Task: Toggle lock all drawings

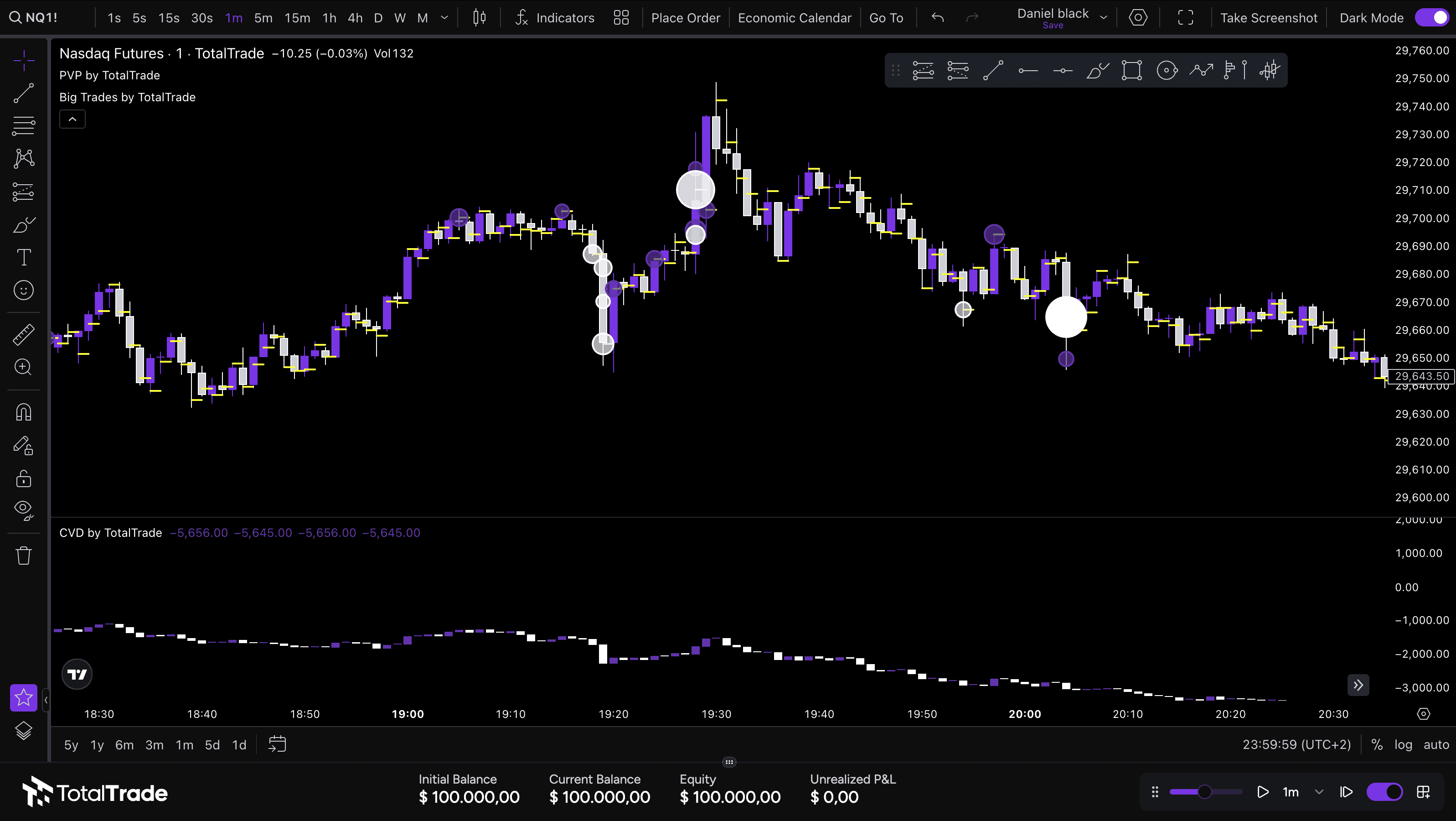Action: coord(24,478)
